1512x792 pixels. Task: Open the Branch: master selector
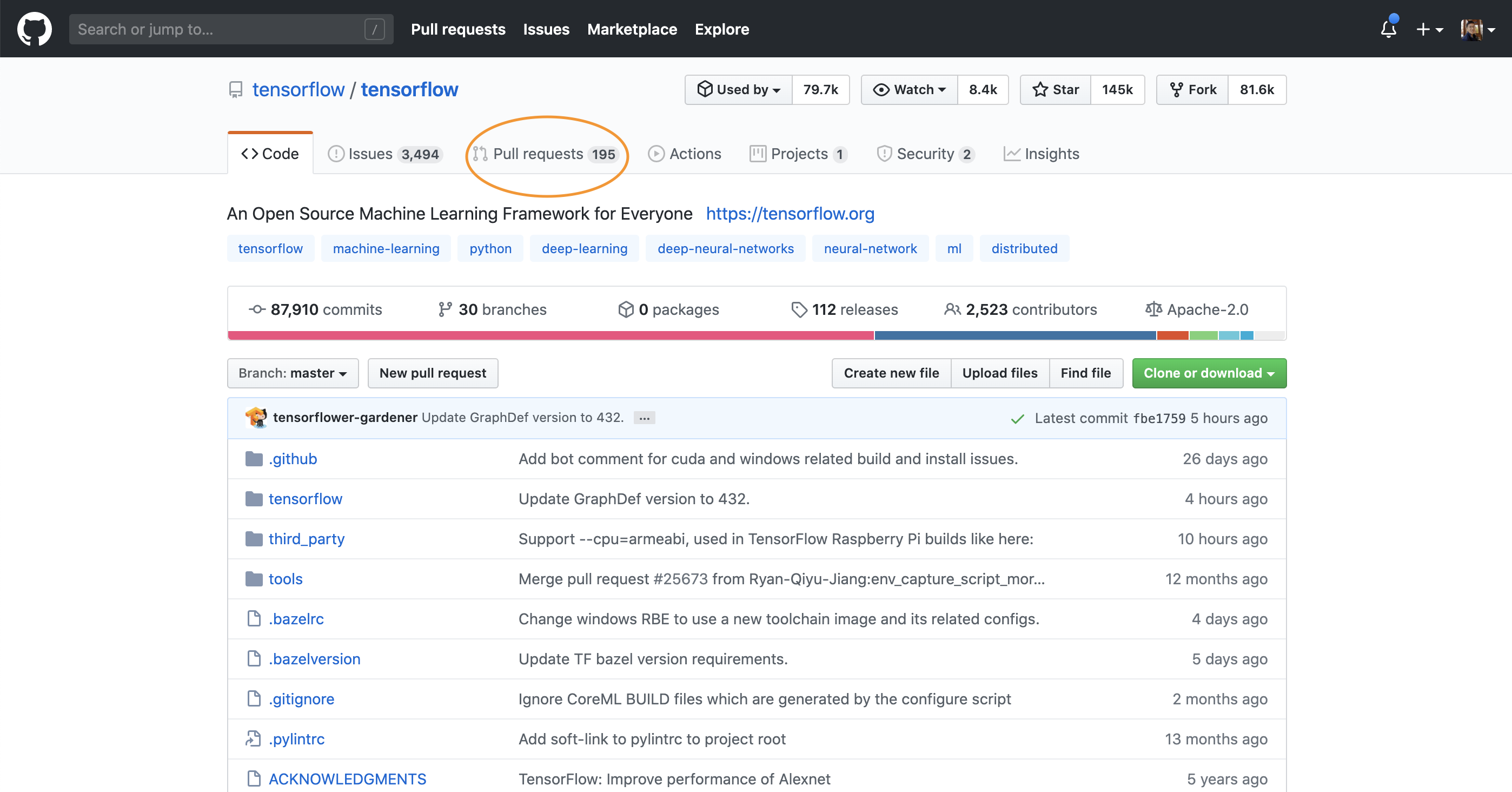point(293,373)
